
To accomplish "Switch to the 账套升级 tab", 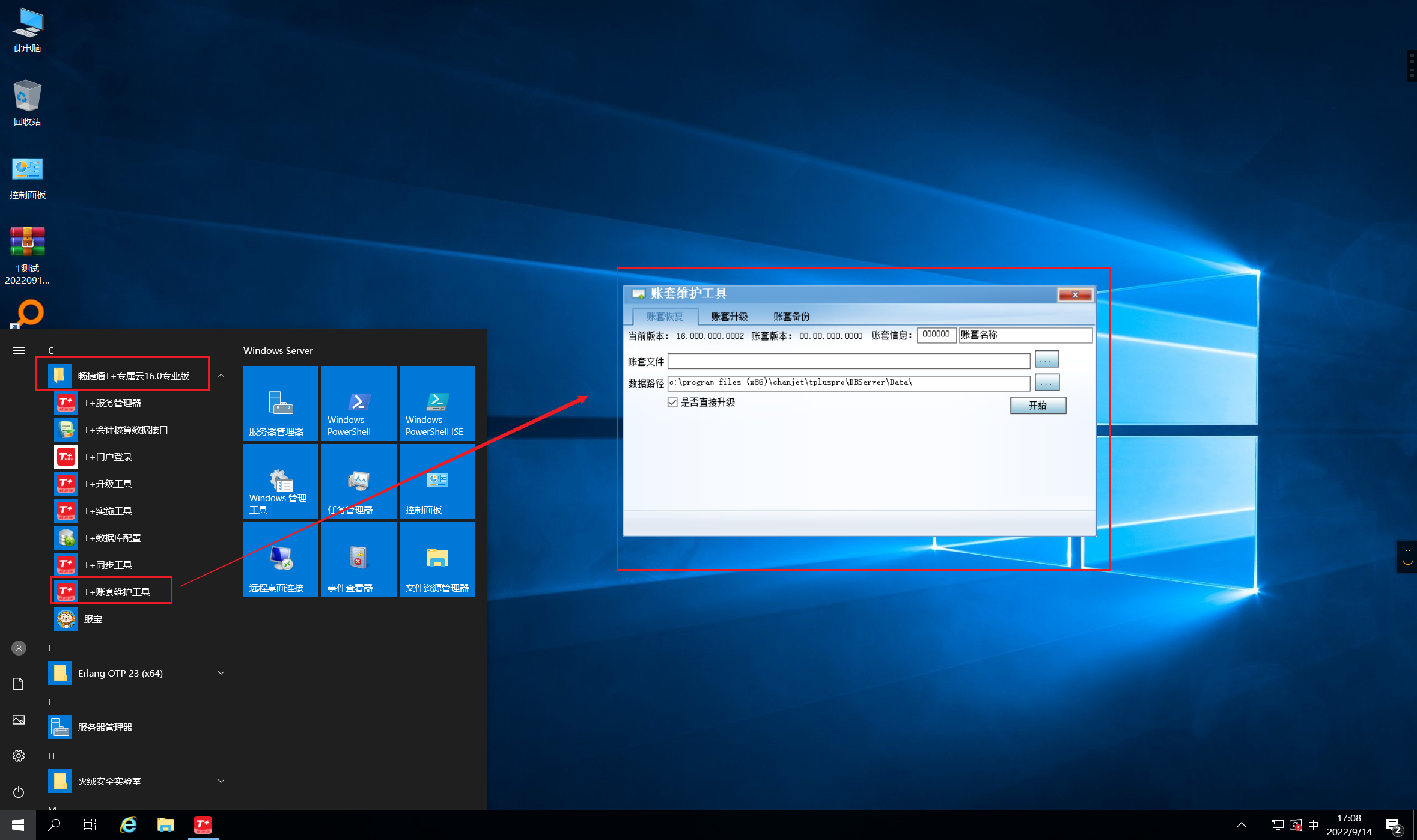I will click(x=730, y=317).
